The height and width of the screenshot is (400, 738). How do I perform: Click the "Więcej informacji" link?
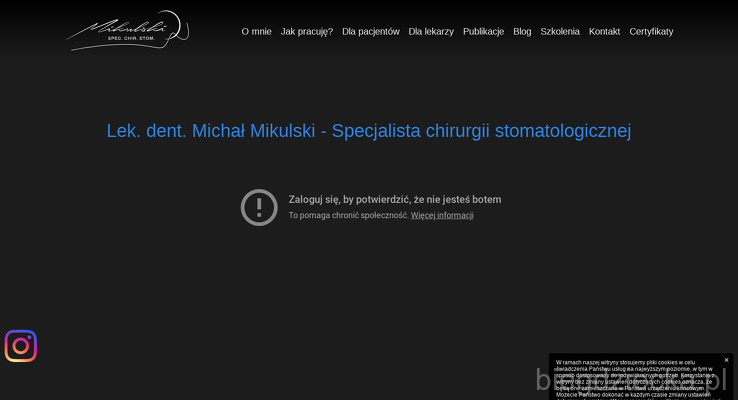442,215
